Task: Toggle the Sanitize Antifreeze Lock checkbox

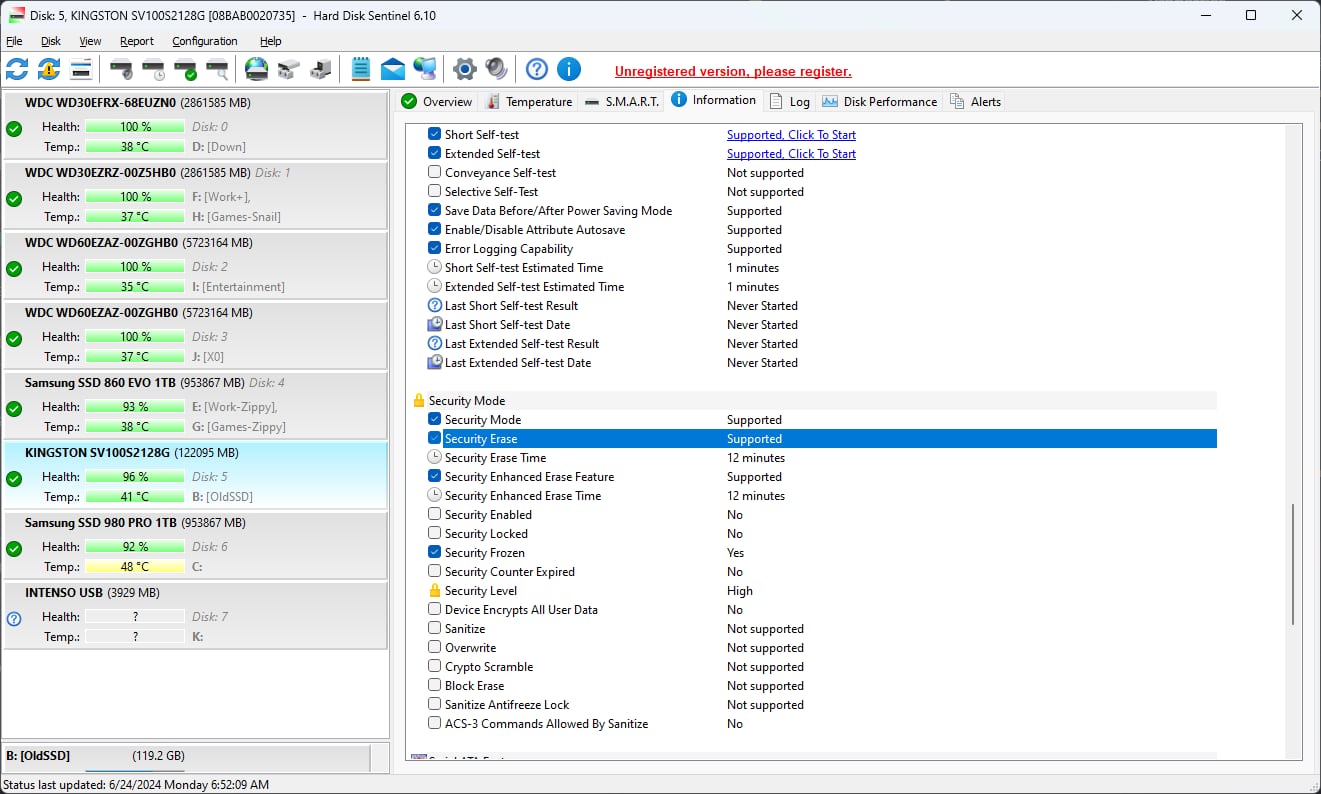Action: pyautogui.click(x=434, y=705)
